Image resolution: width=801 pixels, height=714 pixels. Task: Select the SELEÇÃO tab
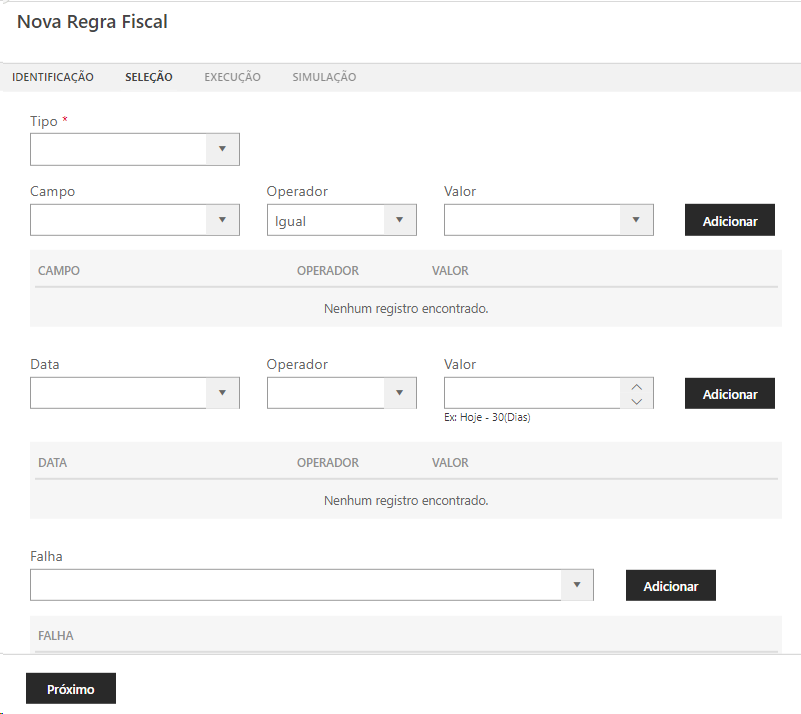[x=149, y=77]
